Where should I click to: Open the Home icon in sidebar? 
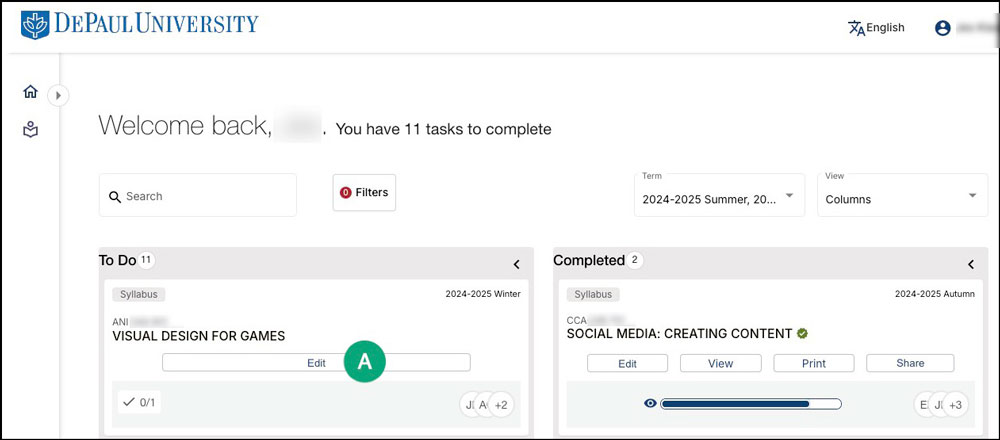(30, 92)
